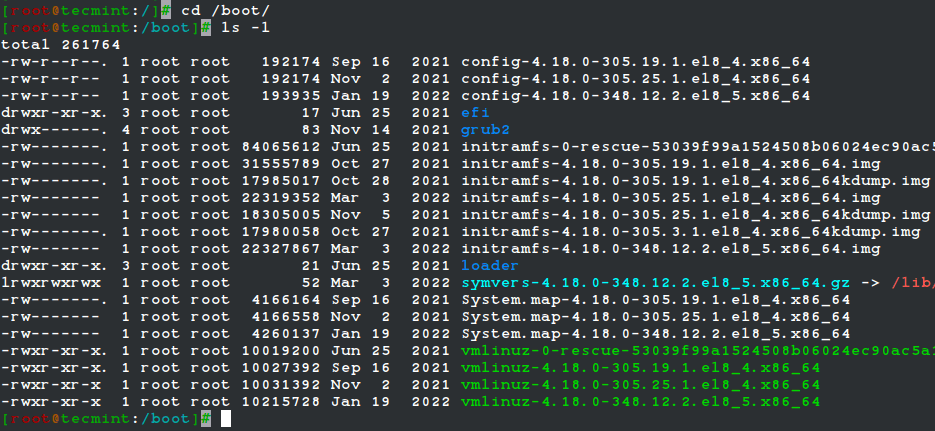The height and width of the screenshot is (431, 935).
Task: Click config-4.18.0-348.12.2.el8_5.x86_64 filename
Action: pos(635,96)
